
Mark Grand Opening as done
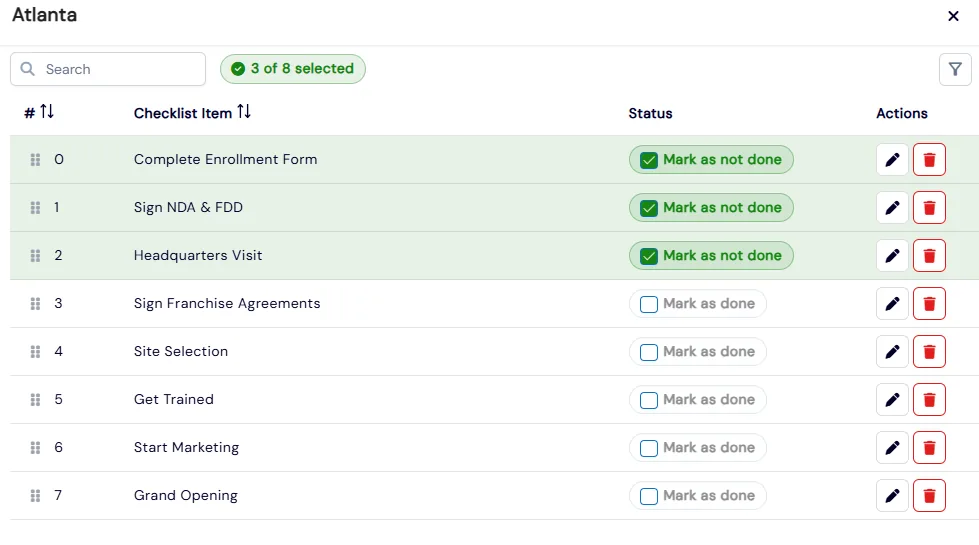(x=697, y=496)
